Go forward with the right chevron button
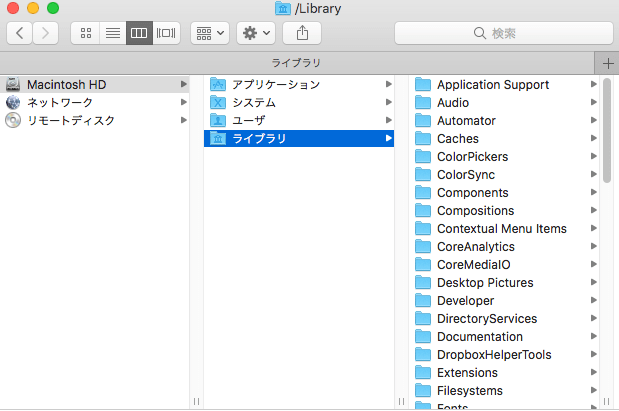The height and width of the screenshot is (411, 619). pyautogui.click(x=45, y=33)
